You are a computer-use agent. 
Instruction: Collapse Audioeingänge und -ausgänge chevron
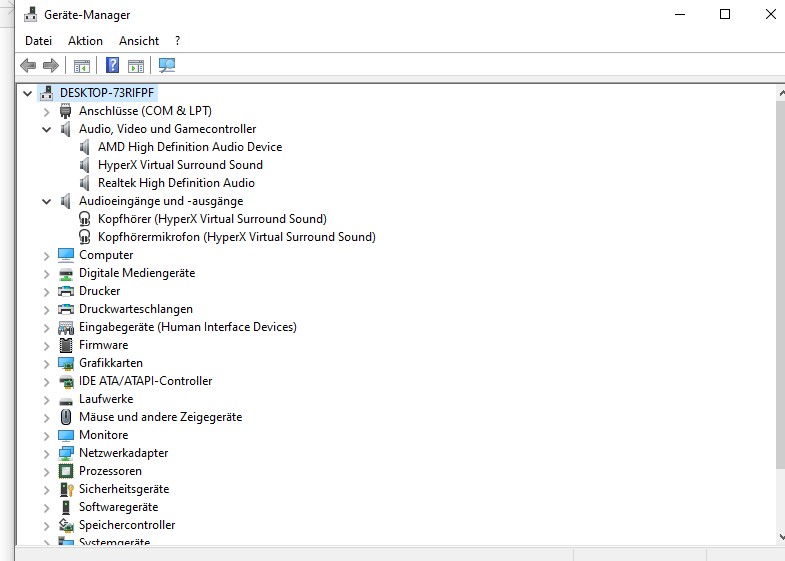47,201
